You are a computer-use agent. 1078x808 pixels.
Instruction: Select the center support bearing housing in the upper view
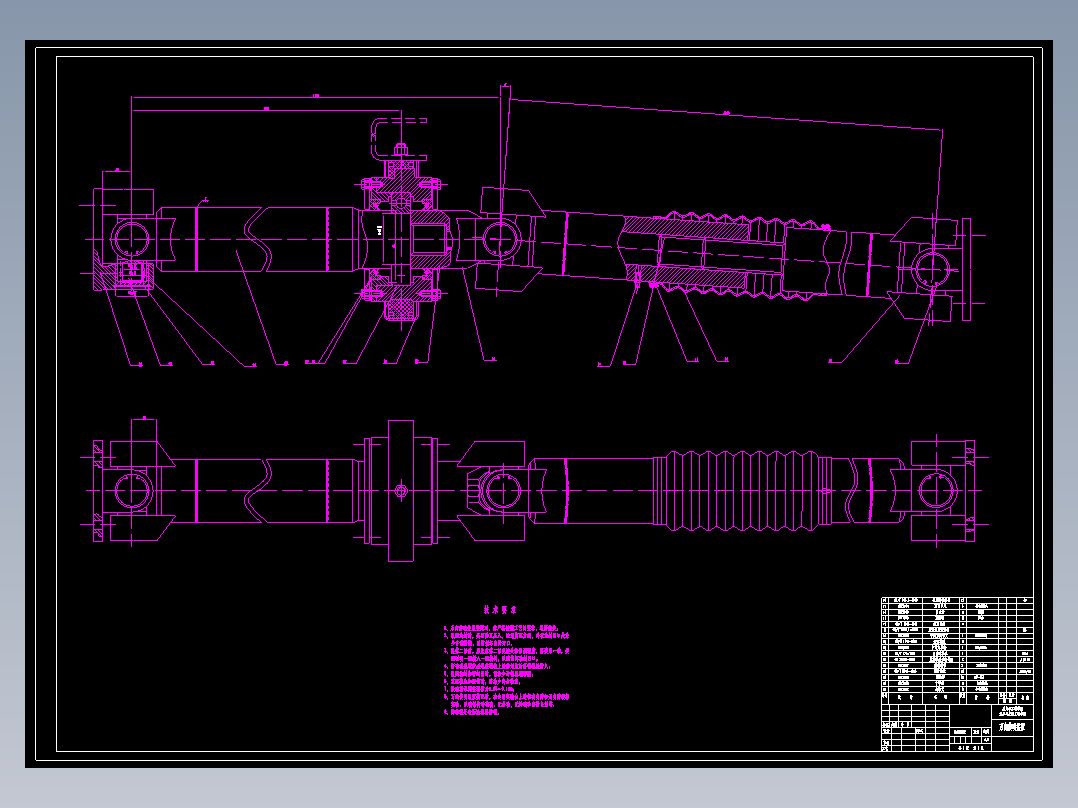point(401,239)
